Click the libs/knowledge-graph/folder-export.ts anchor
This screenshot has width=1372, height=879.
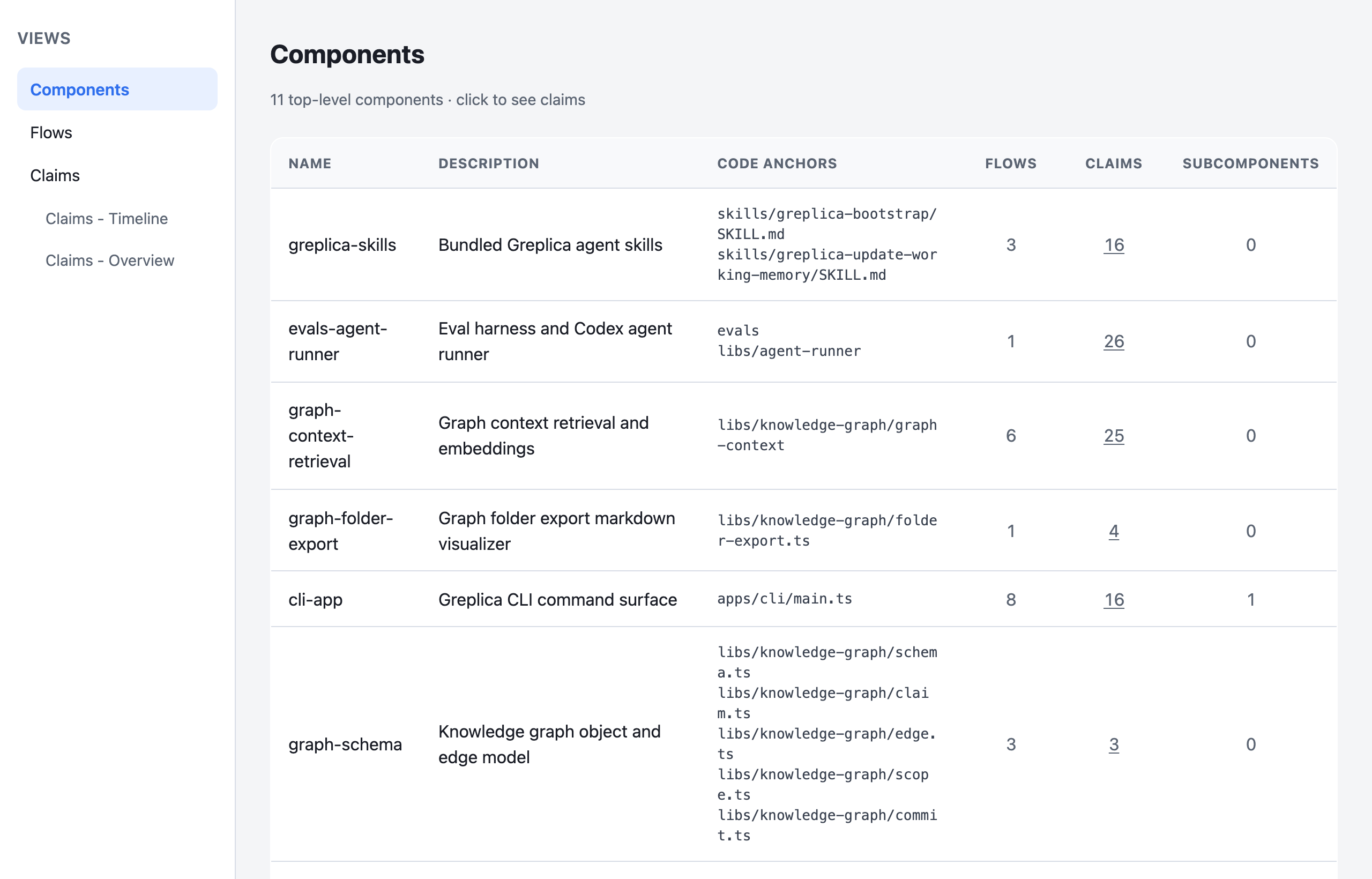point(827,530)
